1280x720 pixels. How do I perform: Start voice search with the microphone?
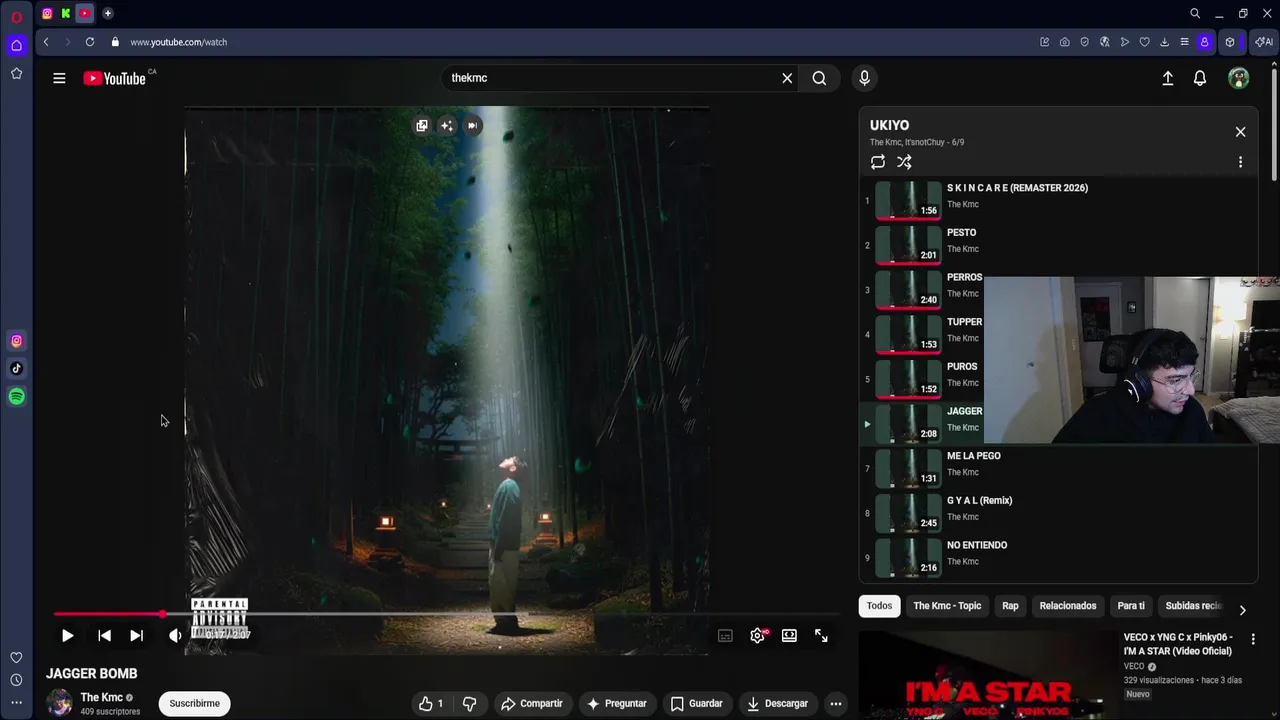coord(865,78)
